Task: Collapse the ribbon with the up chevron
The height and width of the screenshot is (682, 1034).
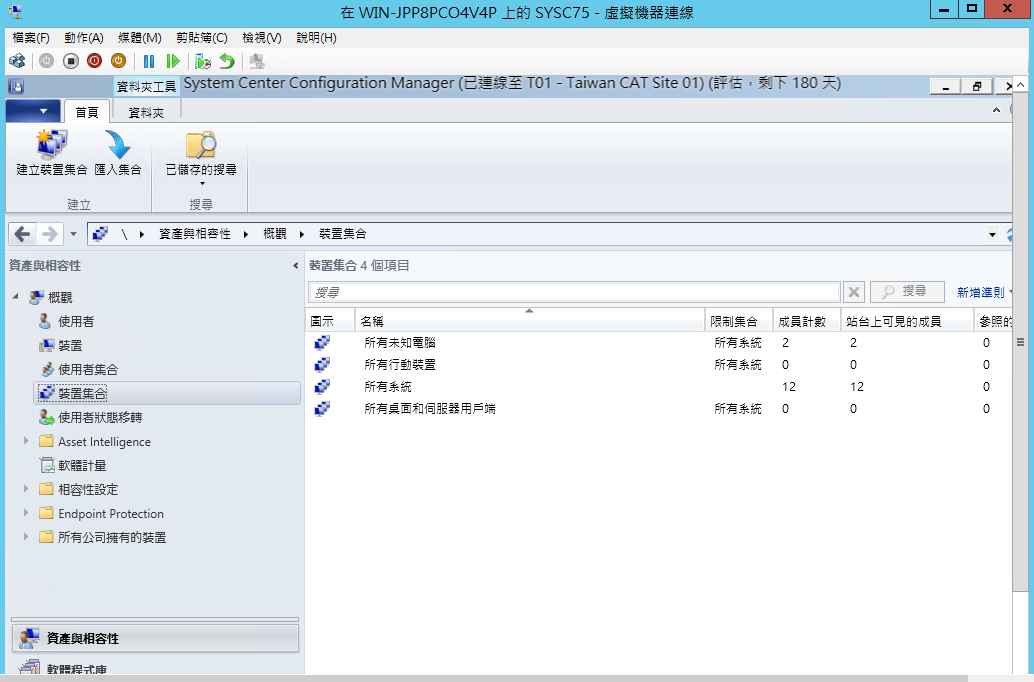Action: pyautogui.click(x=996, y=110)
